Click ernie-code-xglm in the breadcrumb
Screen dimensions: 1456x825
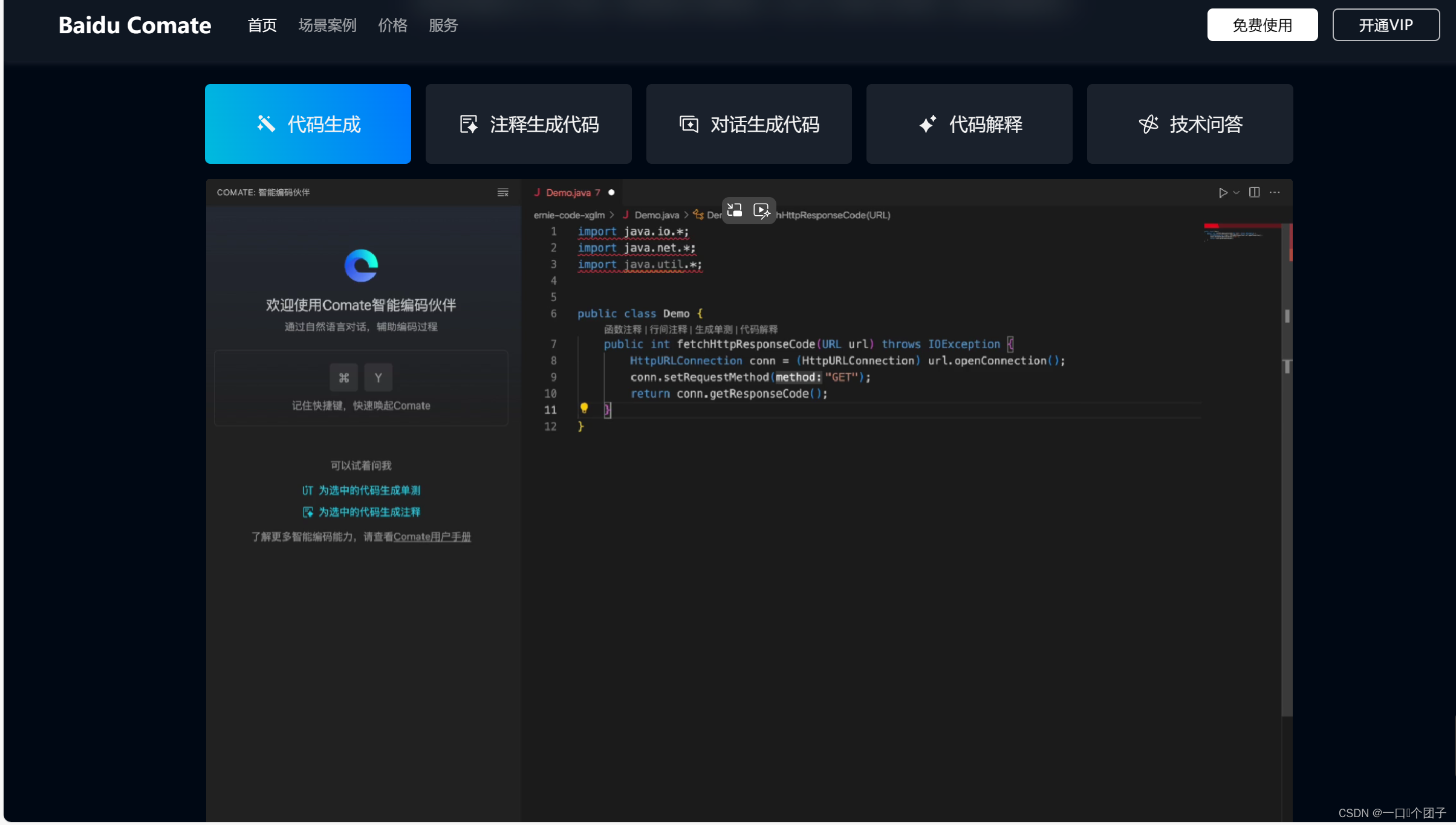[x=569, y=215]
